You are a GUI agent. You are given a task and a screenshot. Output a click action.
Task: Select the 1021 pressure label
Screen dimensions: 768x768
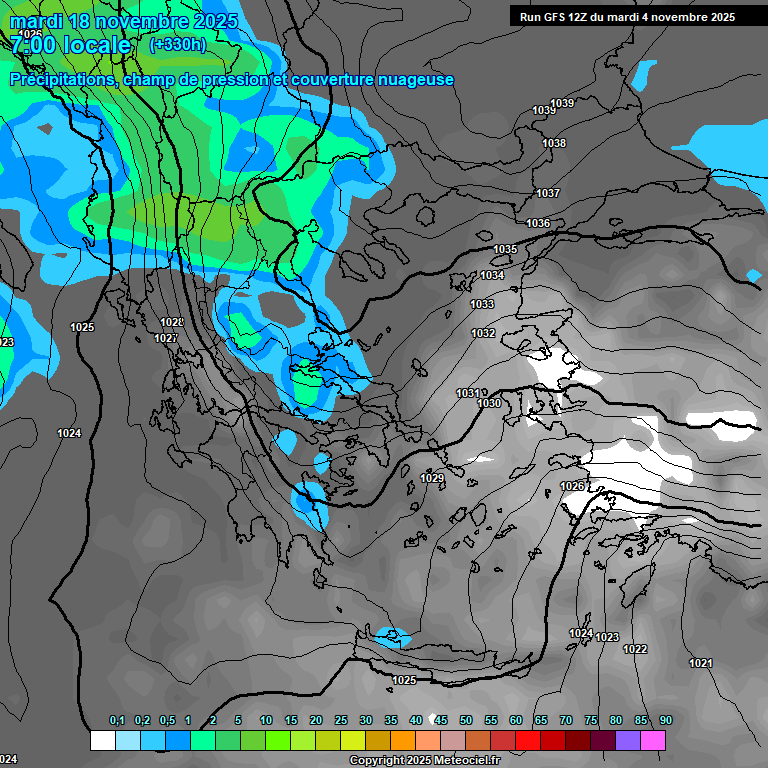click(x=701, y=663)
